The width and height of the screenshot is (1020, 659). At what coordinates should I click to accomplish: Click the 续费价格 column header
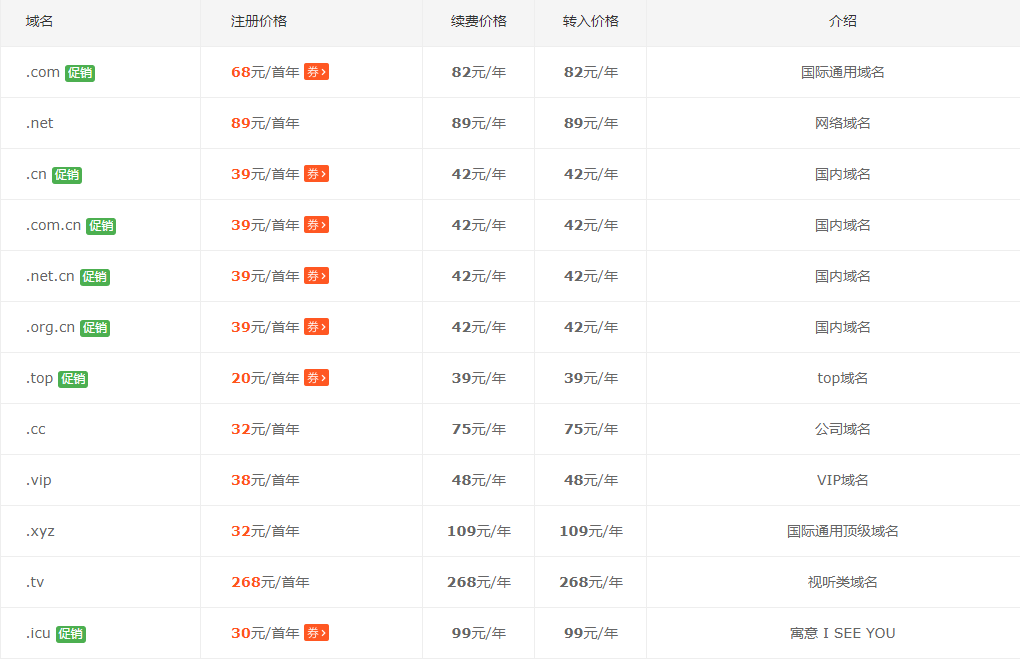478,20
